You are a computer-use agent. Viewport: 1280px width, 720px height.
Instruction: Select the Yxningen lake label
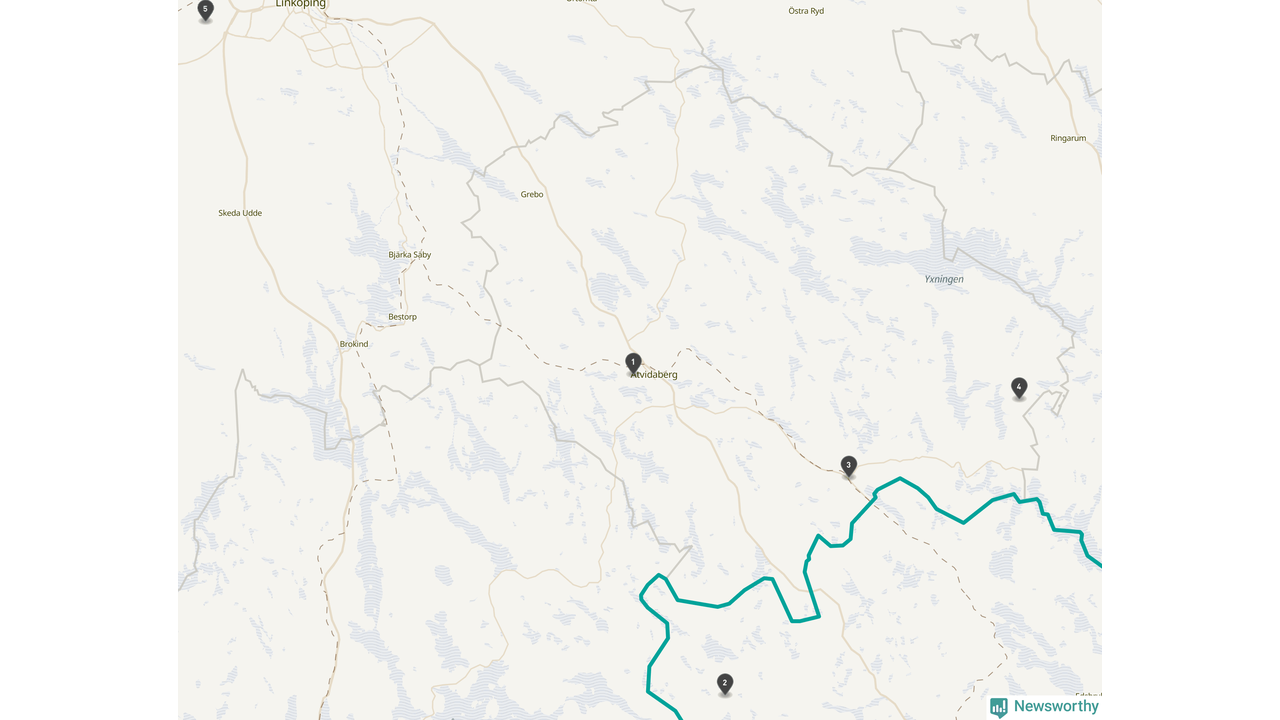pyautogui.click(x=944, y=279)
